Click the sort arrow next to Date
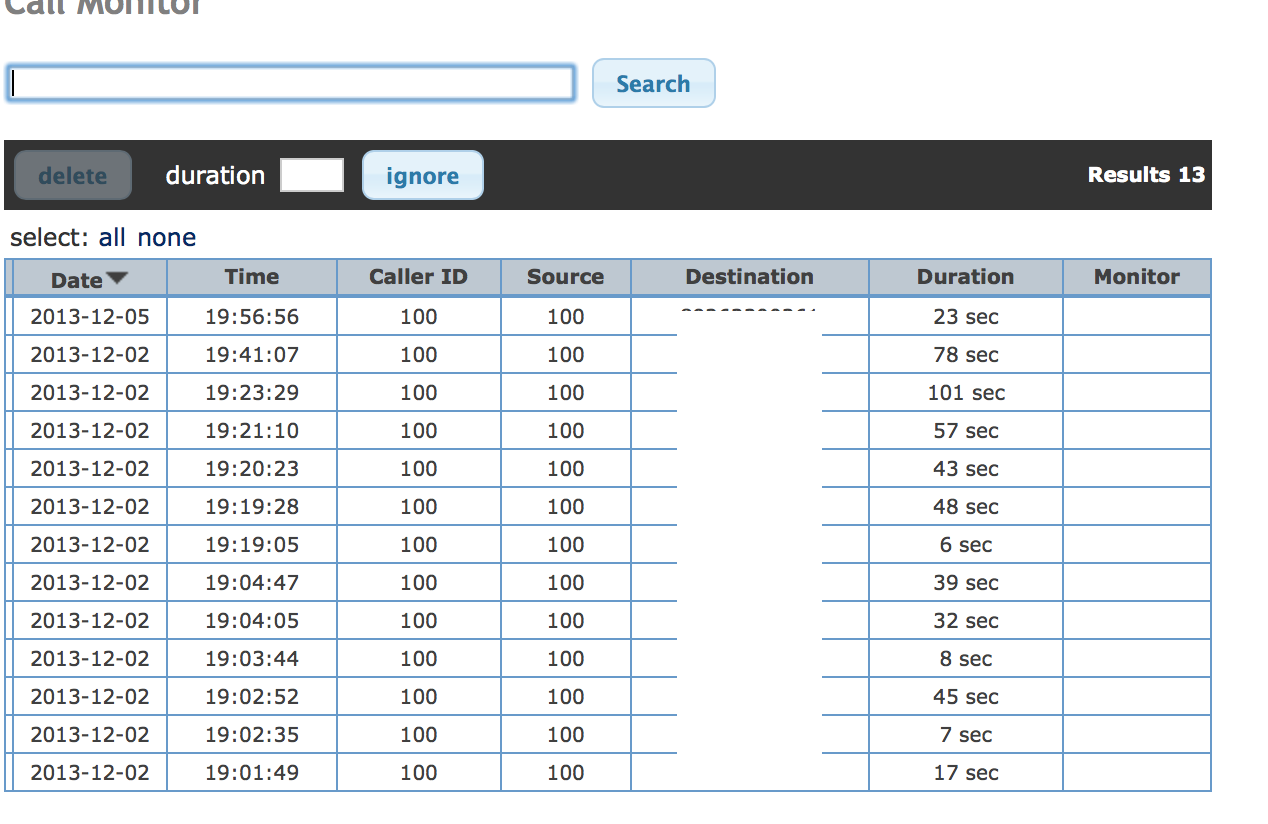 117,278
